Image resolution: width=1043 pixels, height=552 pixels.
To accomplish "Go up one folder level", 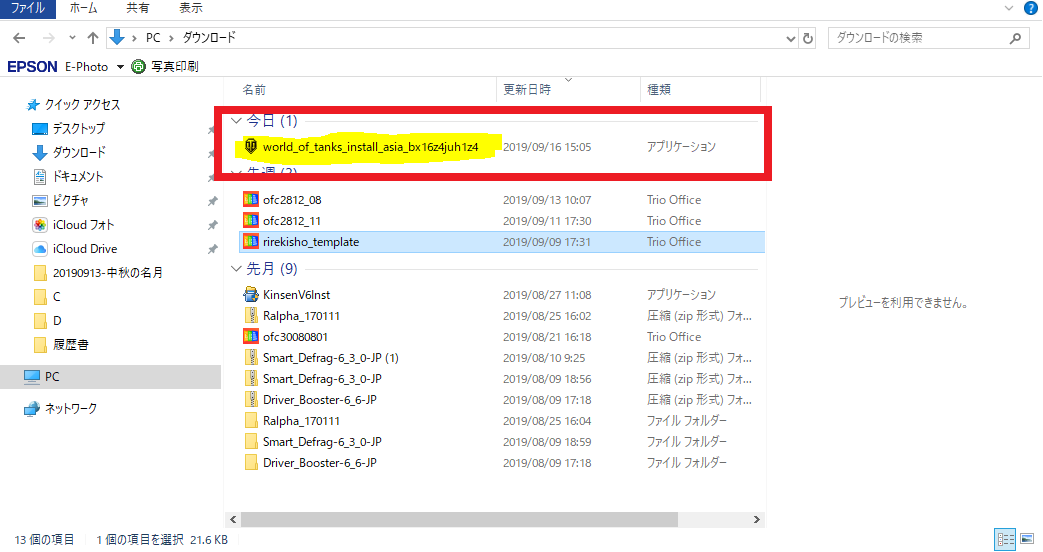I will pyautogui.click(x=93, y=39).
